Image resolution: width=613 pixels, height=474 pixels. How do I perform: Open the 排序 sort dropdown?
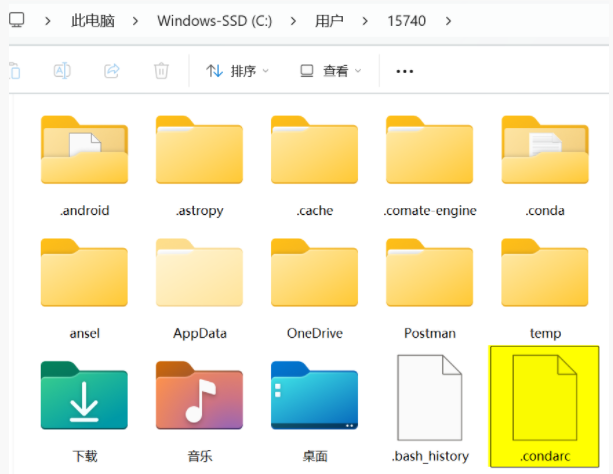(x=237, y=71)
